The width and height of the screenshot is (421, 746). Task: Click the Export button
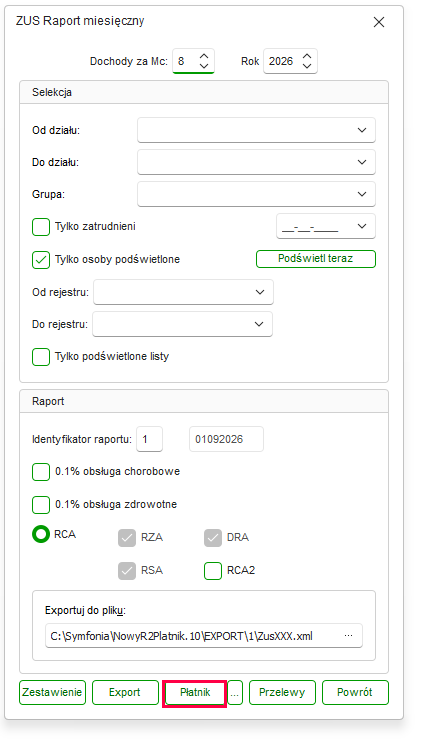[x=125, y=692]
